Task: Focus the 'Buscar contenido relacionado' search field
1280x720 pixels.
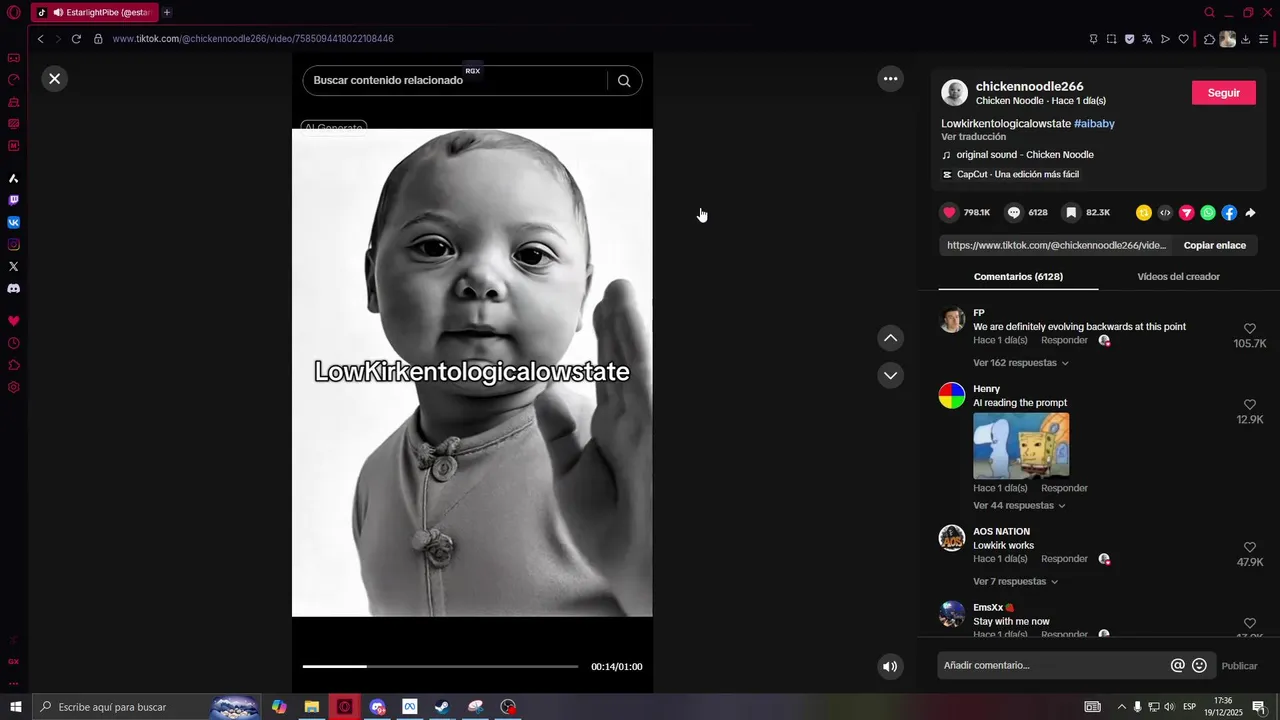Action: click(x=454, y=81)
